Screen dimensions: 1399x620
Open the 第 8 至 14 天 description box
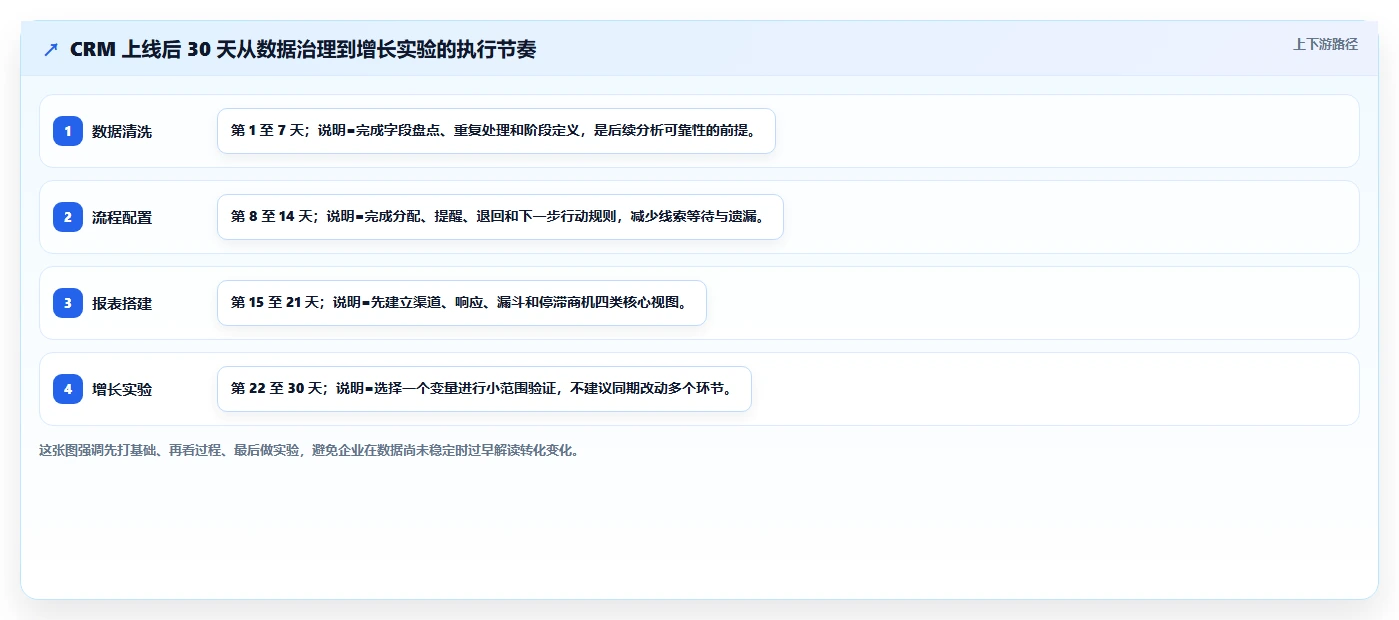500,217
